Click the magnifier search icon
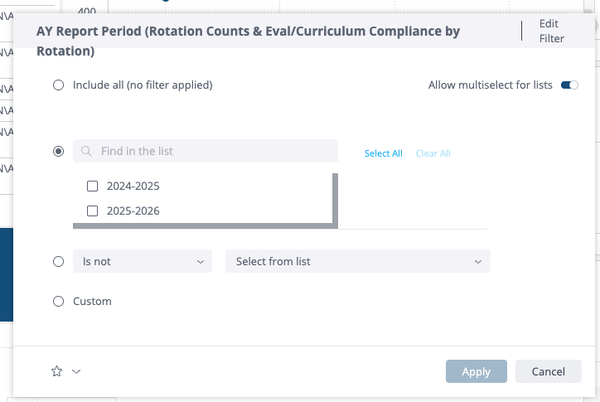 pyautogui.click(x=87, y=151)
